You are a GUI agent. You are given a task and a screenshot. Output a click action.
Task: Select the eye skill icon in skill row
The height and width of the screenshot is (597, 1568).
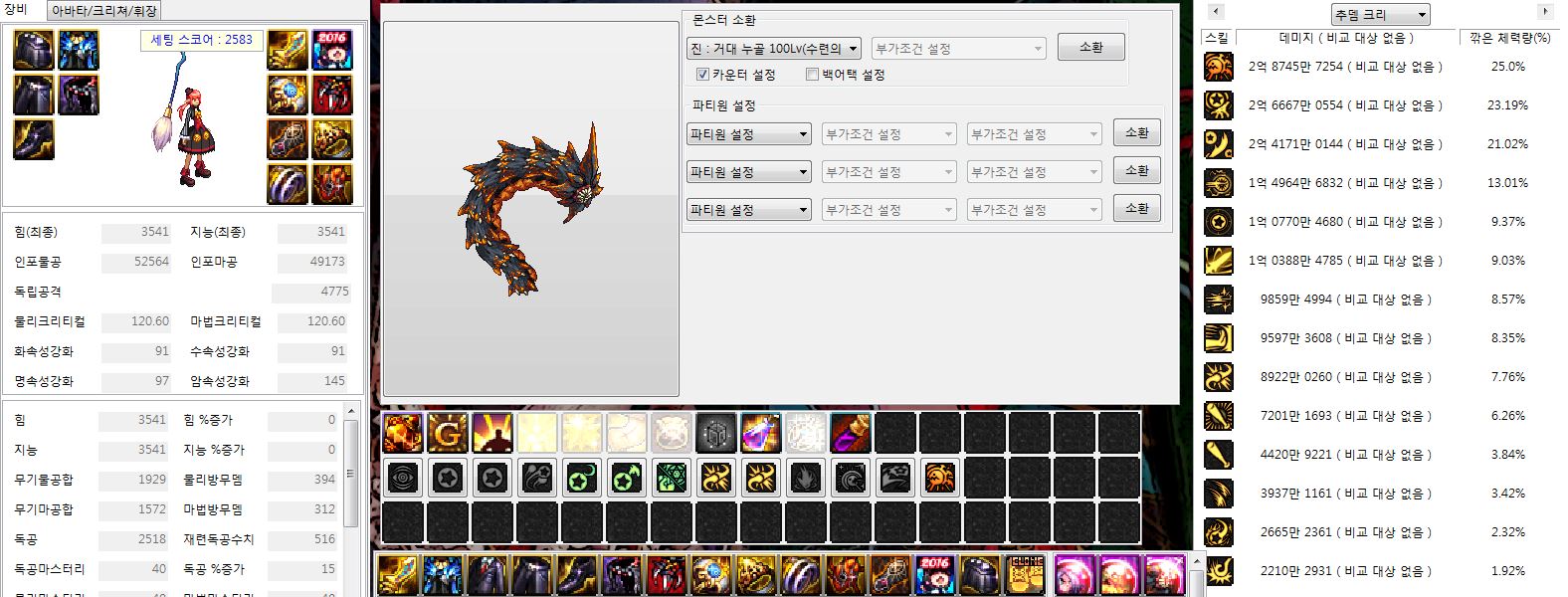point(403,479)
